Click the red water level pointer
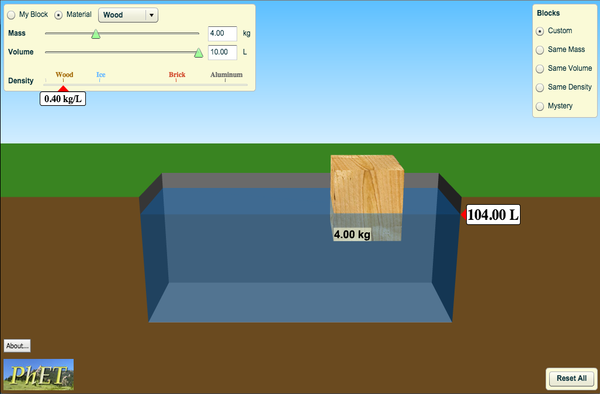Screen dimensions: 600x394 click(x=463, y=215)
